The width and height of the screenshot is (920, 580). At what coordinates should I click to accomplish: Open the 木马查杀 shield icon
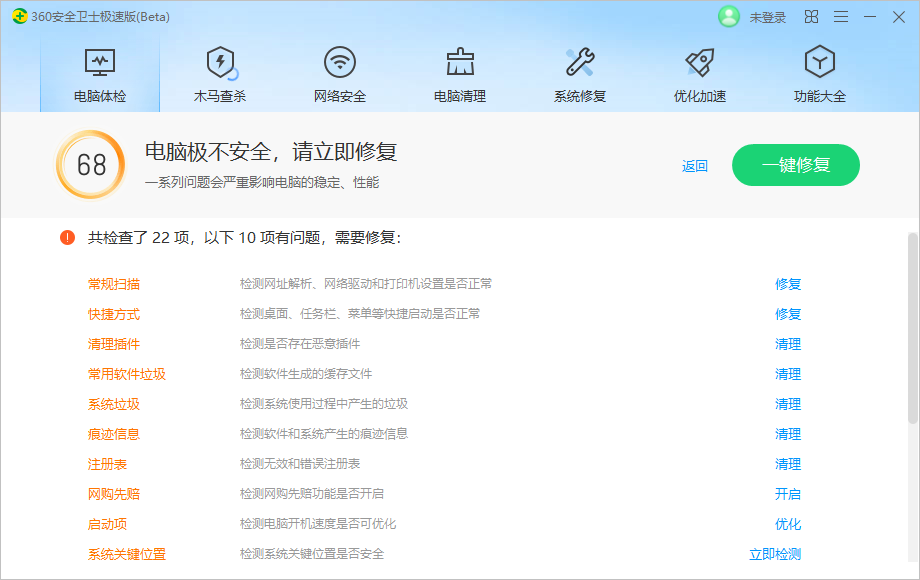click(x=221, y=62)
